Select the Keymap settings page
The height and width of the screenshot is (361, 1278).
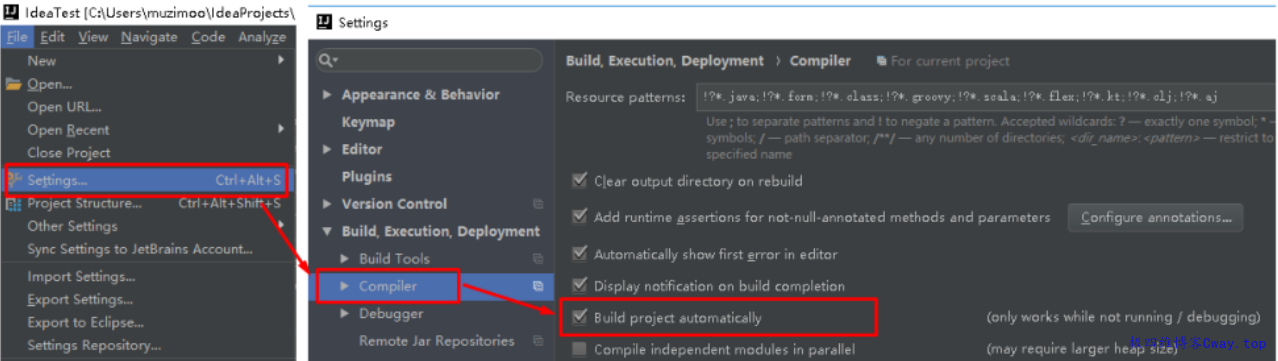(368, 122)
